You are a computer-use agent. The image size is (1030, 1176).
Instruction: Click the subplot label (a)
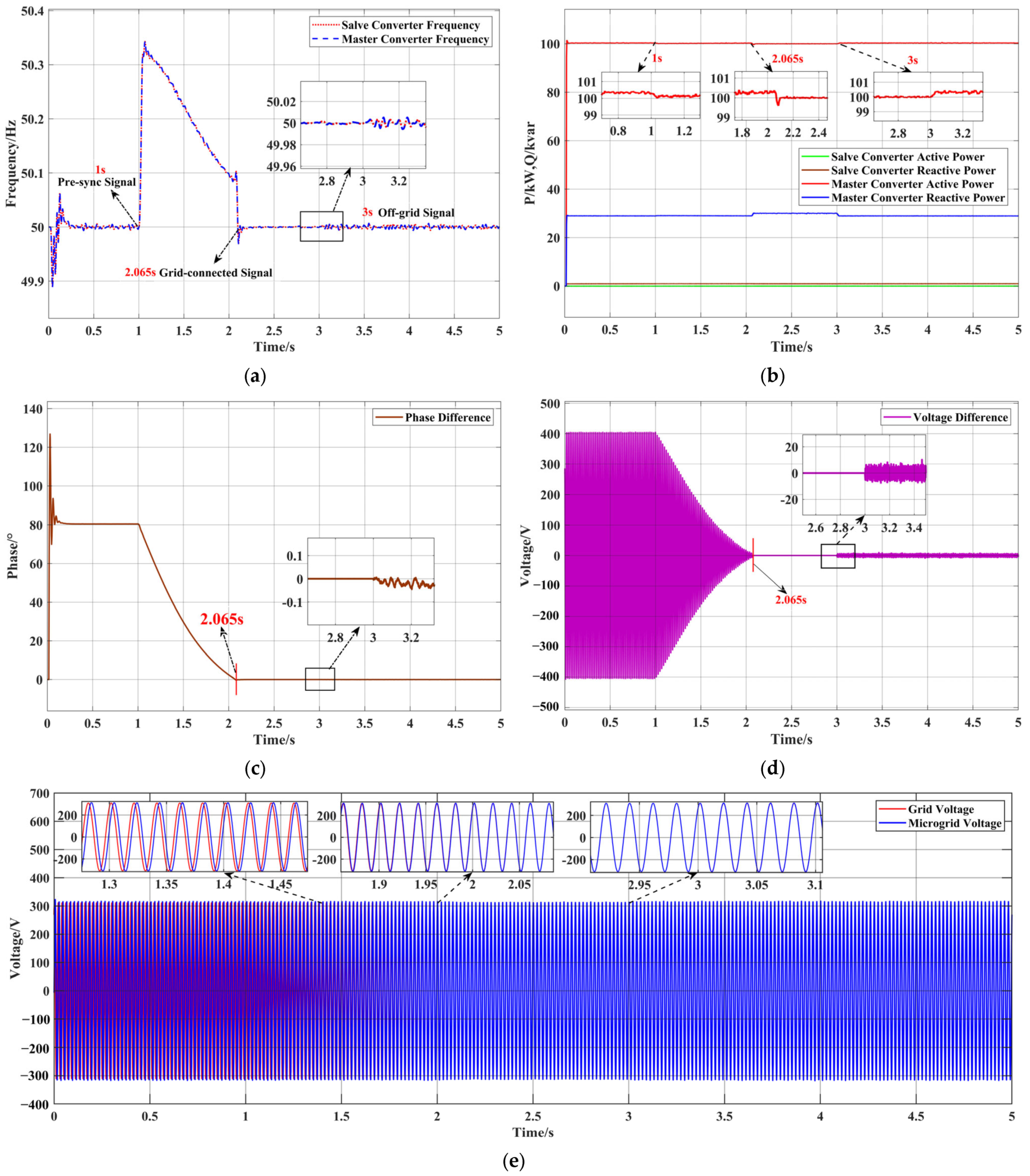pyautogui.click(x=255, y=376)
